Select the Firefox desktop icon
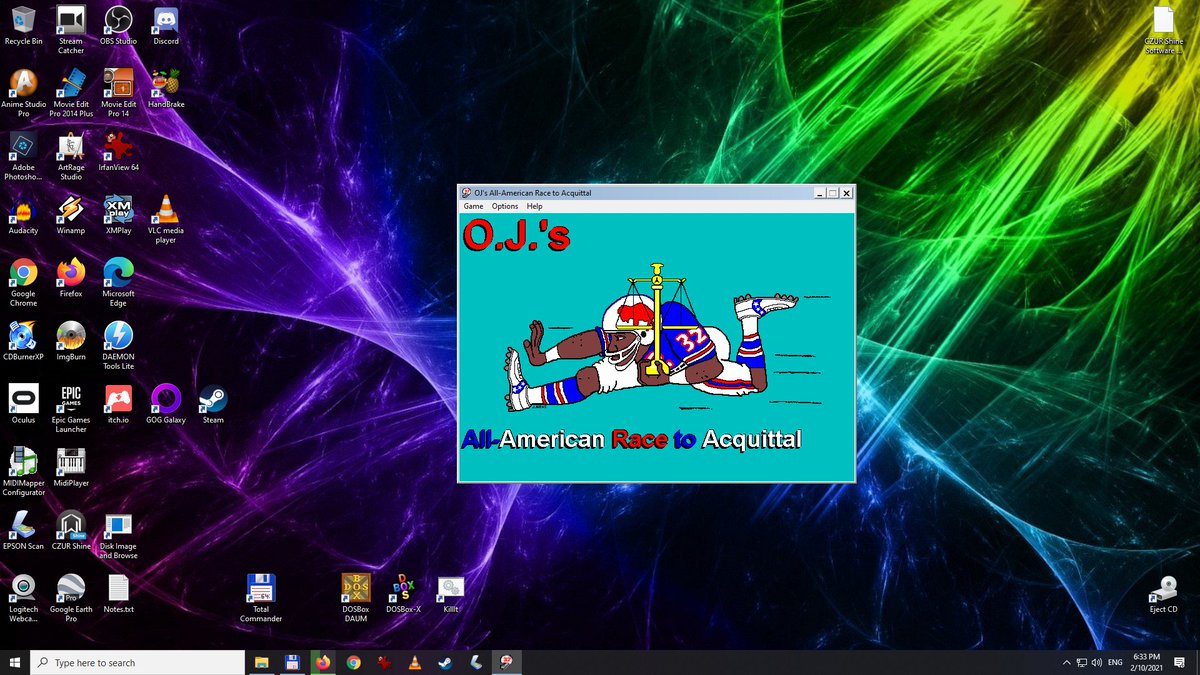This screenshot has width=1200, height=675. [71, 278]
